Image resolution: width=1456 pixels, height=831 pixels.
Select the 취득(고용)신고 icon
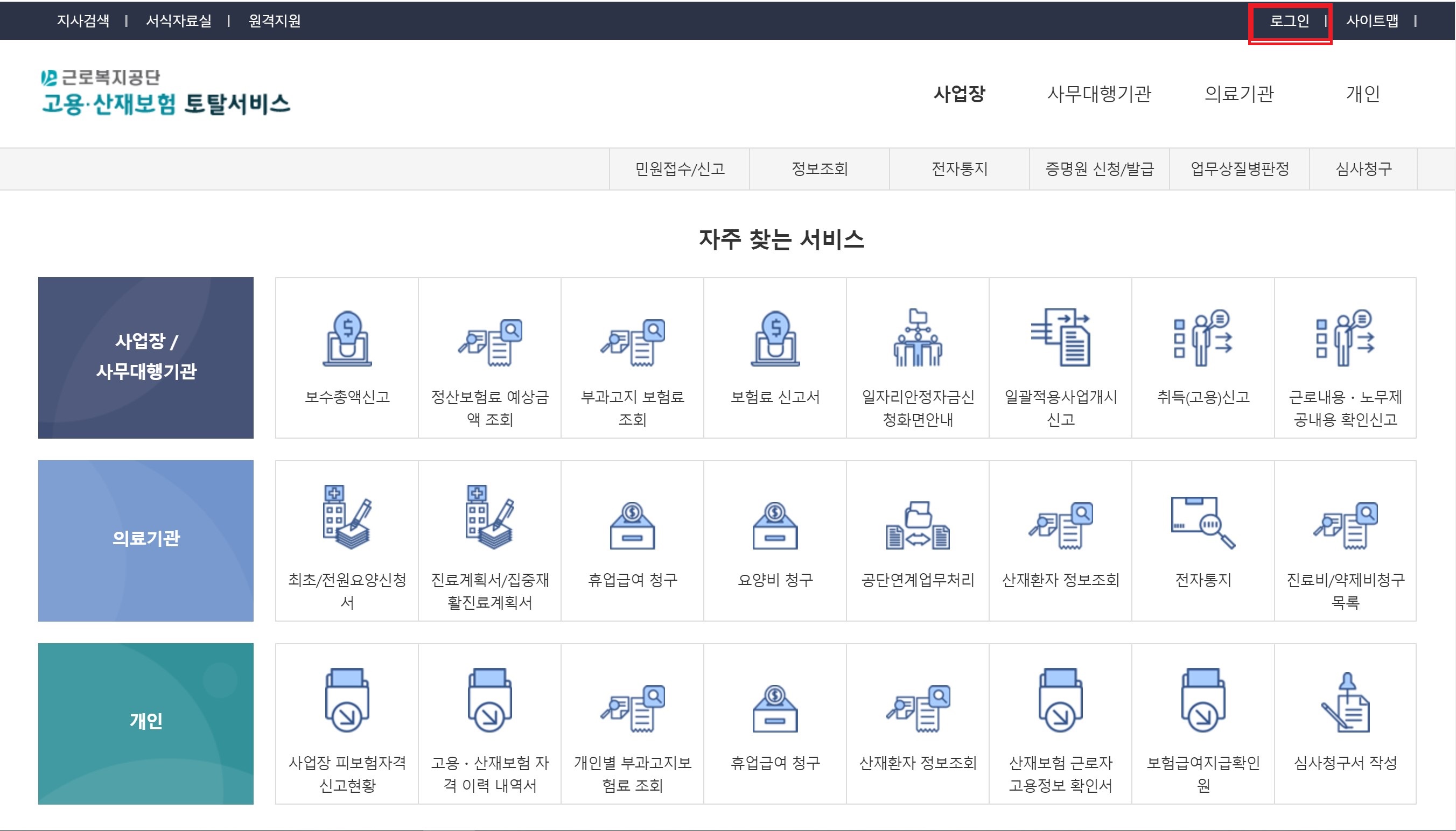tap(1203, 339)
